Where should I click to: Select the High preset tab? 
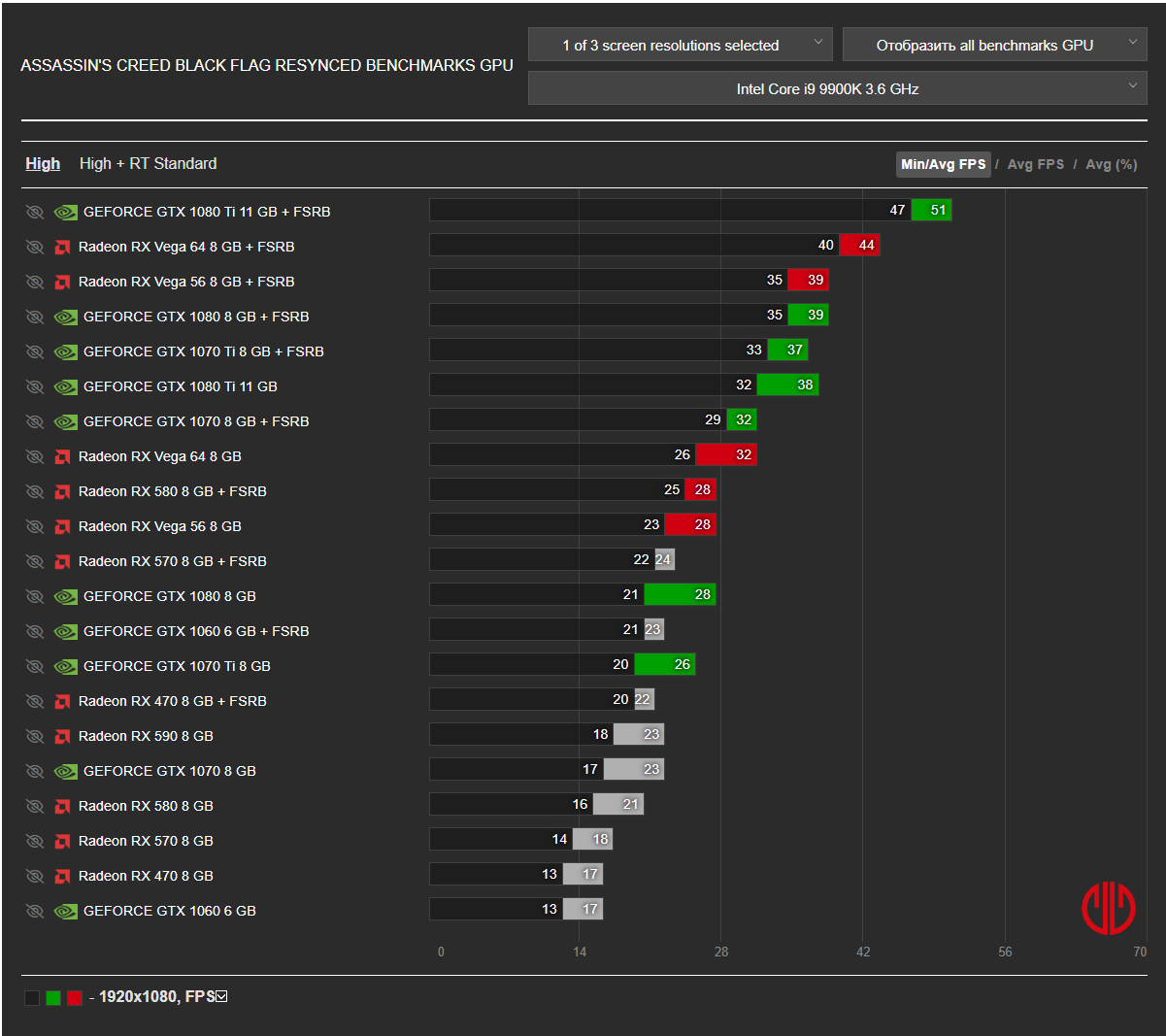(43, 163)
